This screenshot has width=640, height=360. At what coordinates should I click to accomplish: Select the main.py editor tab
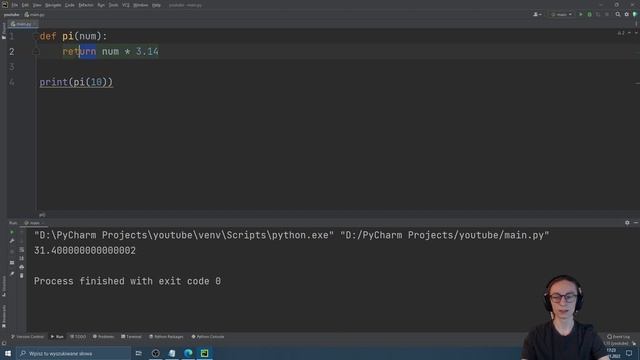[23, 24]
